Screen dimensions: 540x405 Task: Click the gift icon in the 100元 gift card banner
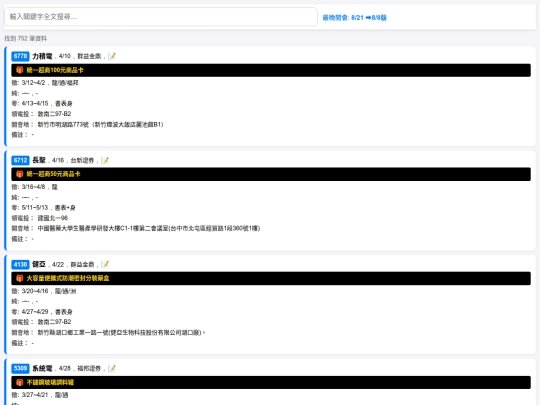pyautogui.click(x=20, y=70)
